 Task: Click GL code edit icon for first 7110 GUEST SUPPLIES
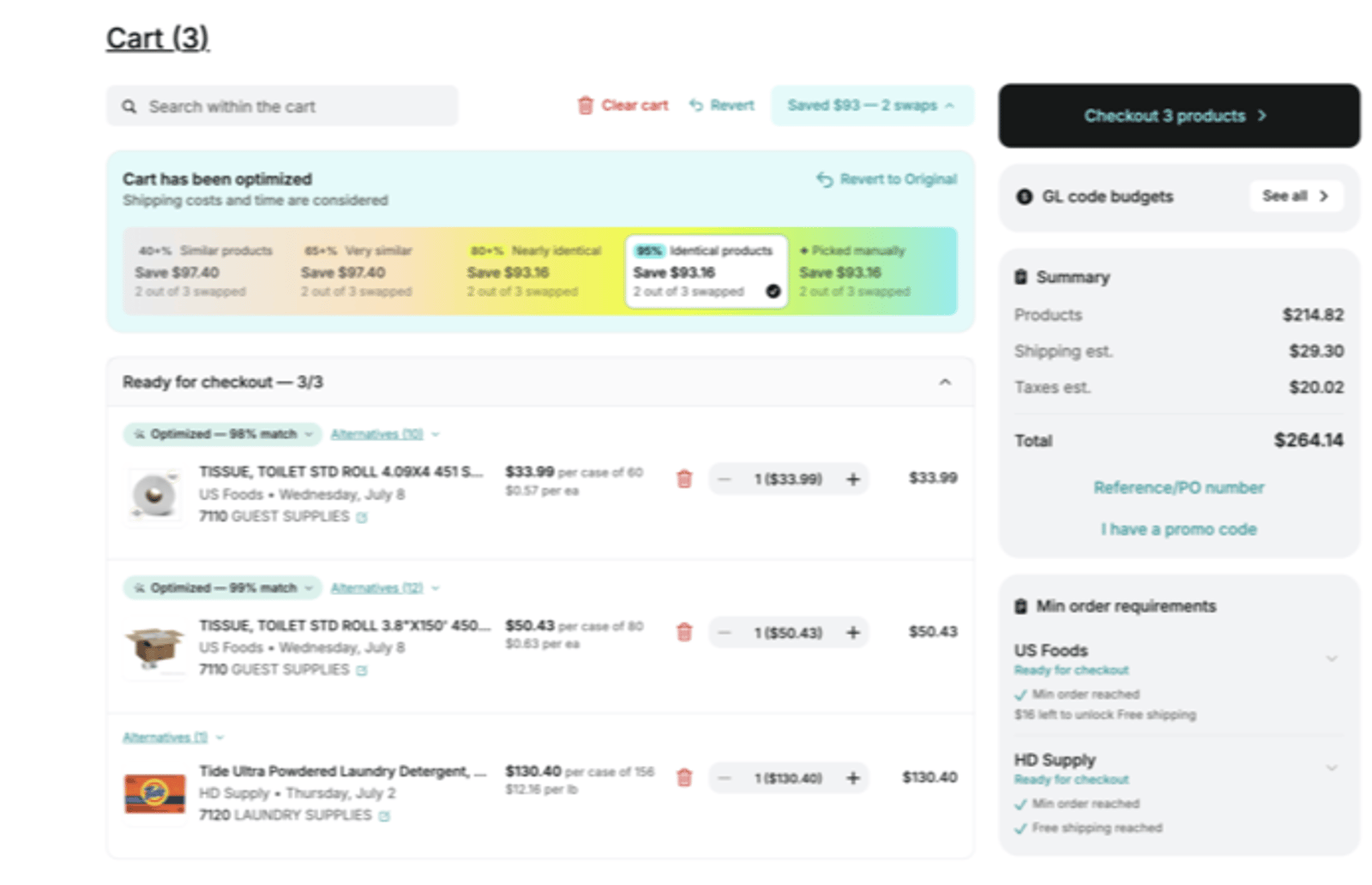(x=362, y=517)
